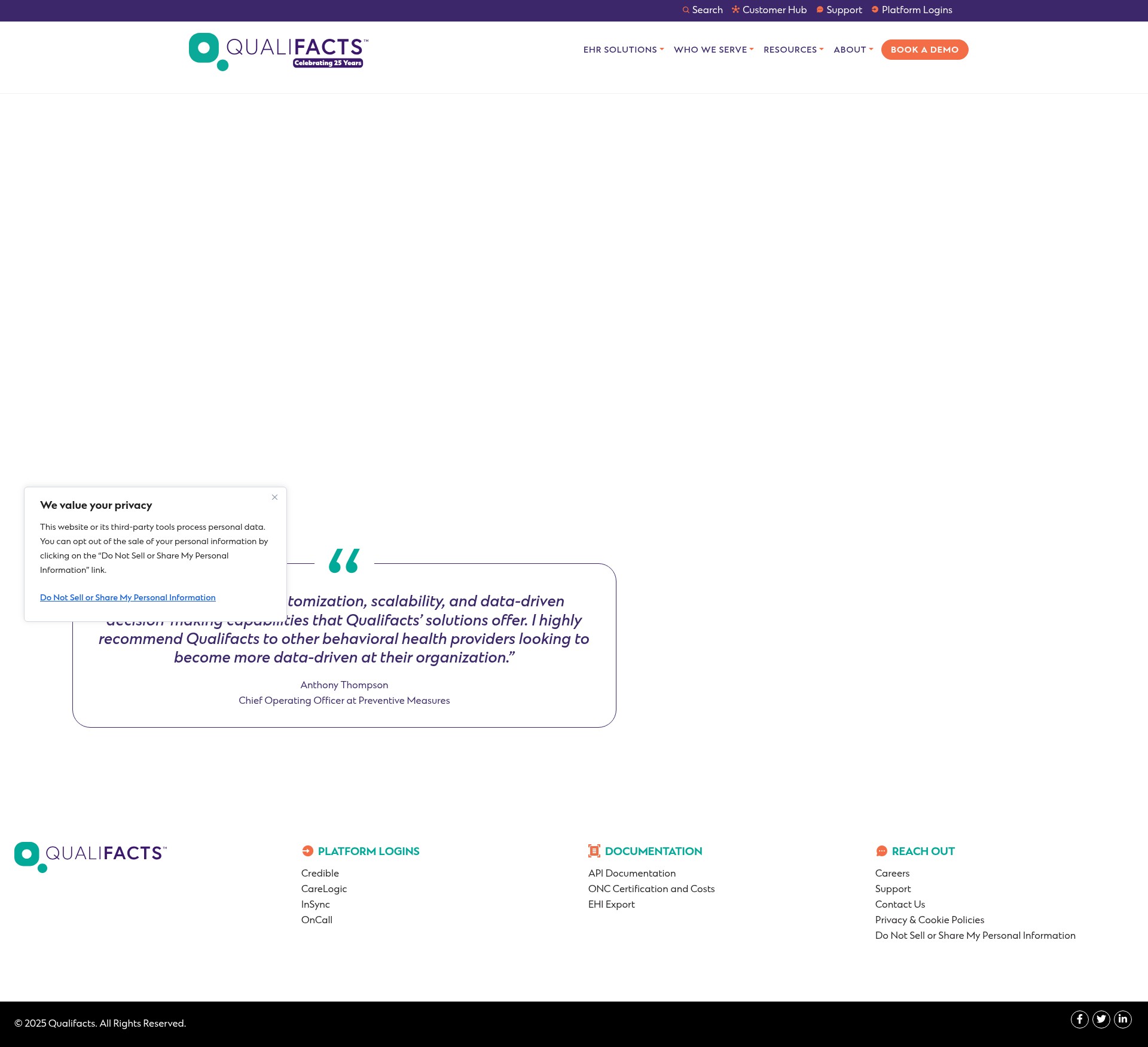Close the privacy notice popup

(274, 497)
